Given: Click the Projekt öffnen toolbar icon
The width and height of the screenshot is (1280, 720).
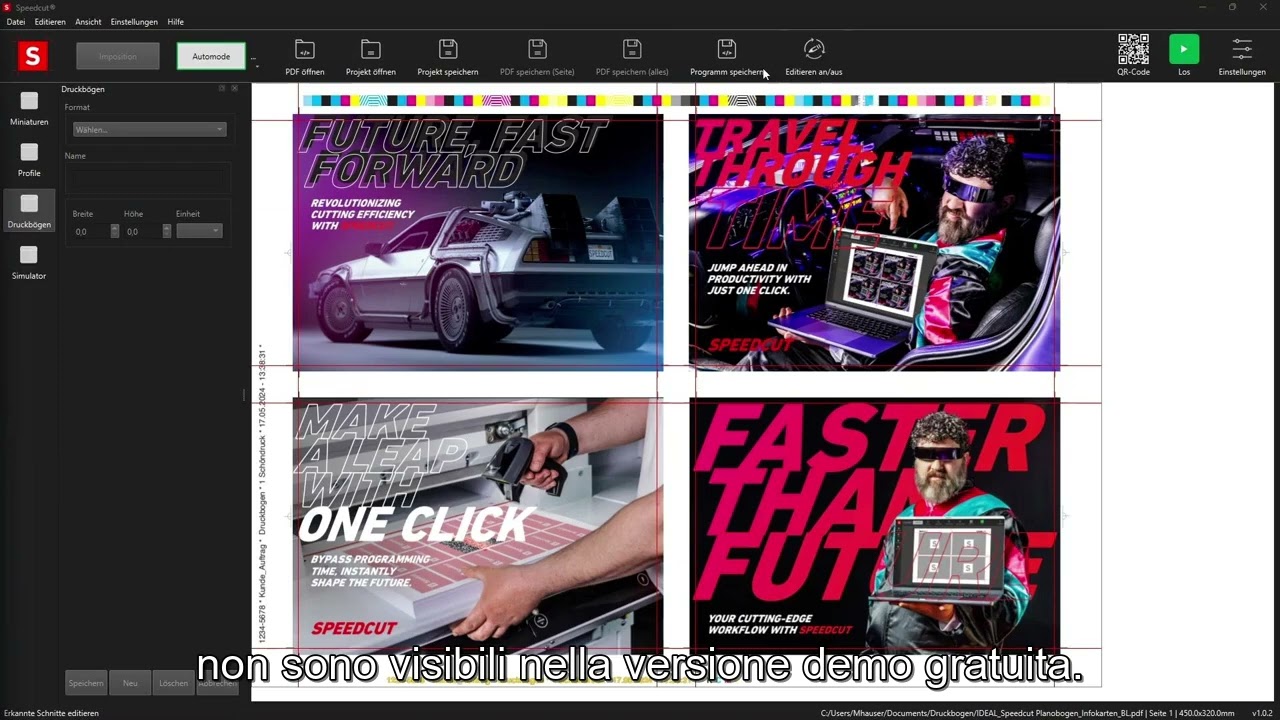Looking at the screenshot, I should pyautogui.click(x=371, y=49).
